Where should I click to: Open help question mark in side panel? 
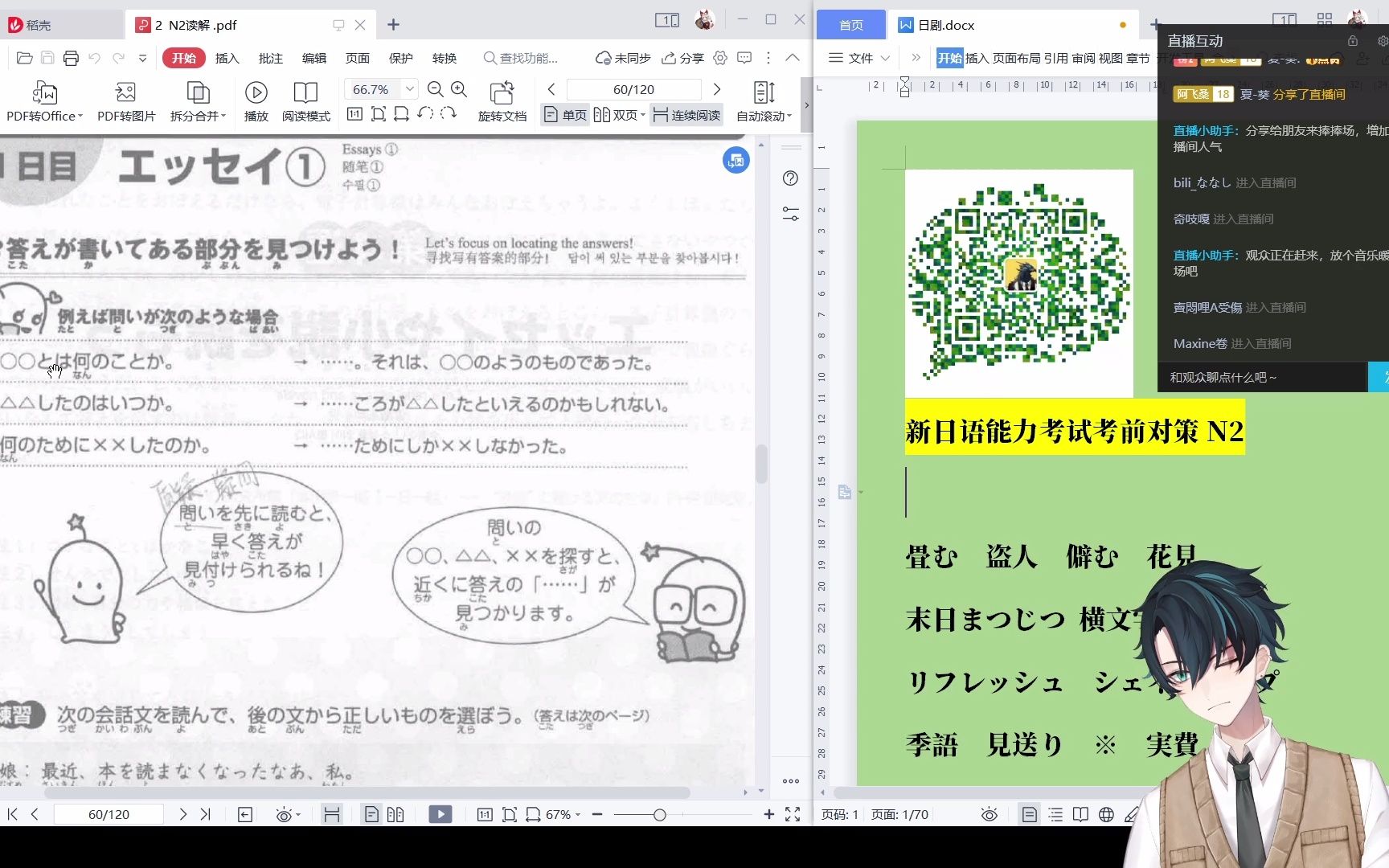point(790,178)
